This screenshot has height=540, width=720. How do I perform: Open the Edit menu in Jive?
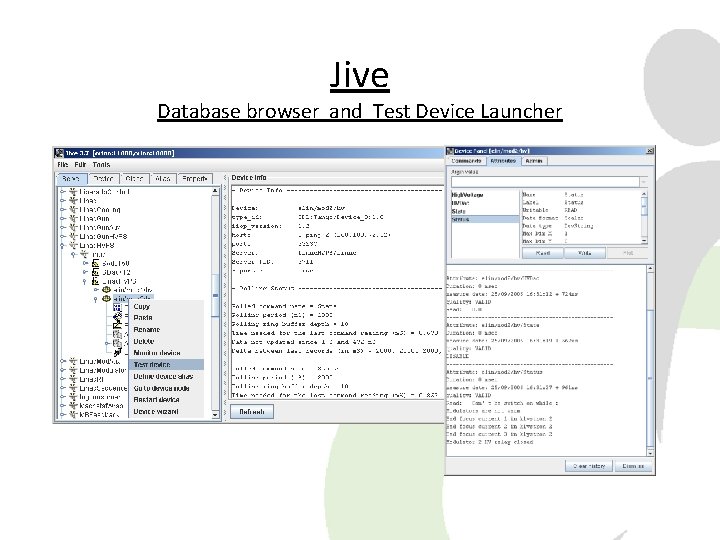tap(80, 164)
